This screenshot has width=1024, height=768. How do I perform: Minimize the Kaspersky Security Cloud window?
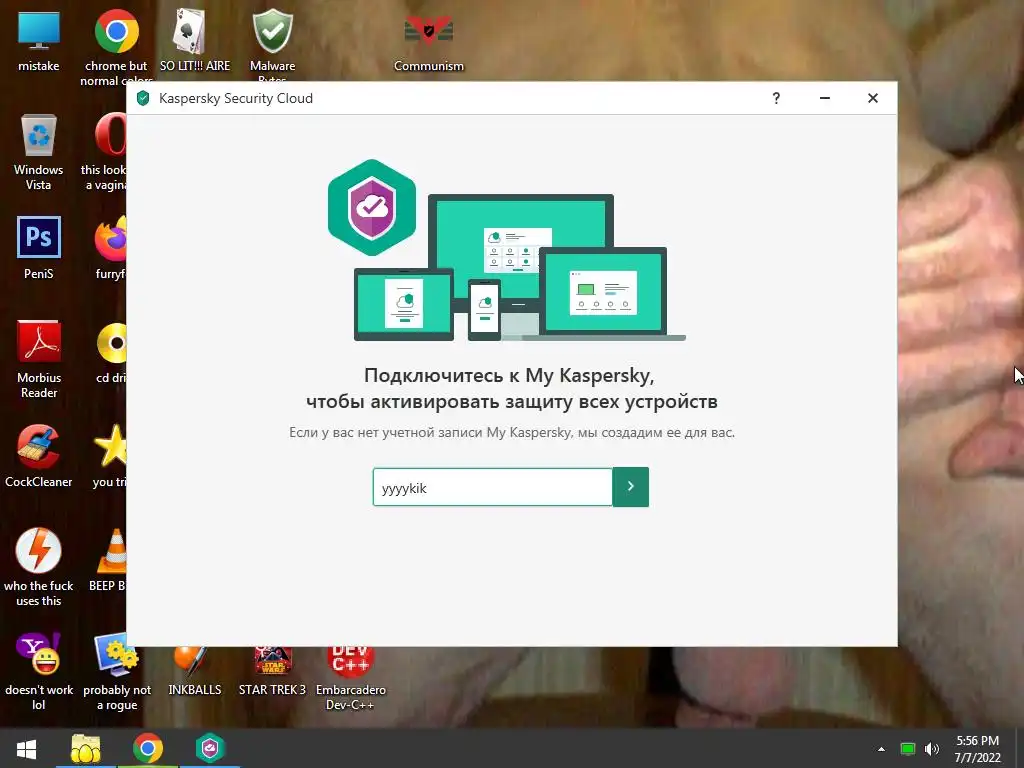click(825, 98)
